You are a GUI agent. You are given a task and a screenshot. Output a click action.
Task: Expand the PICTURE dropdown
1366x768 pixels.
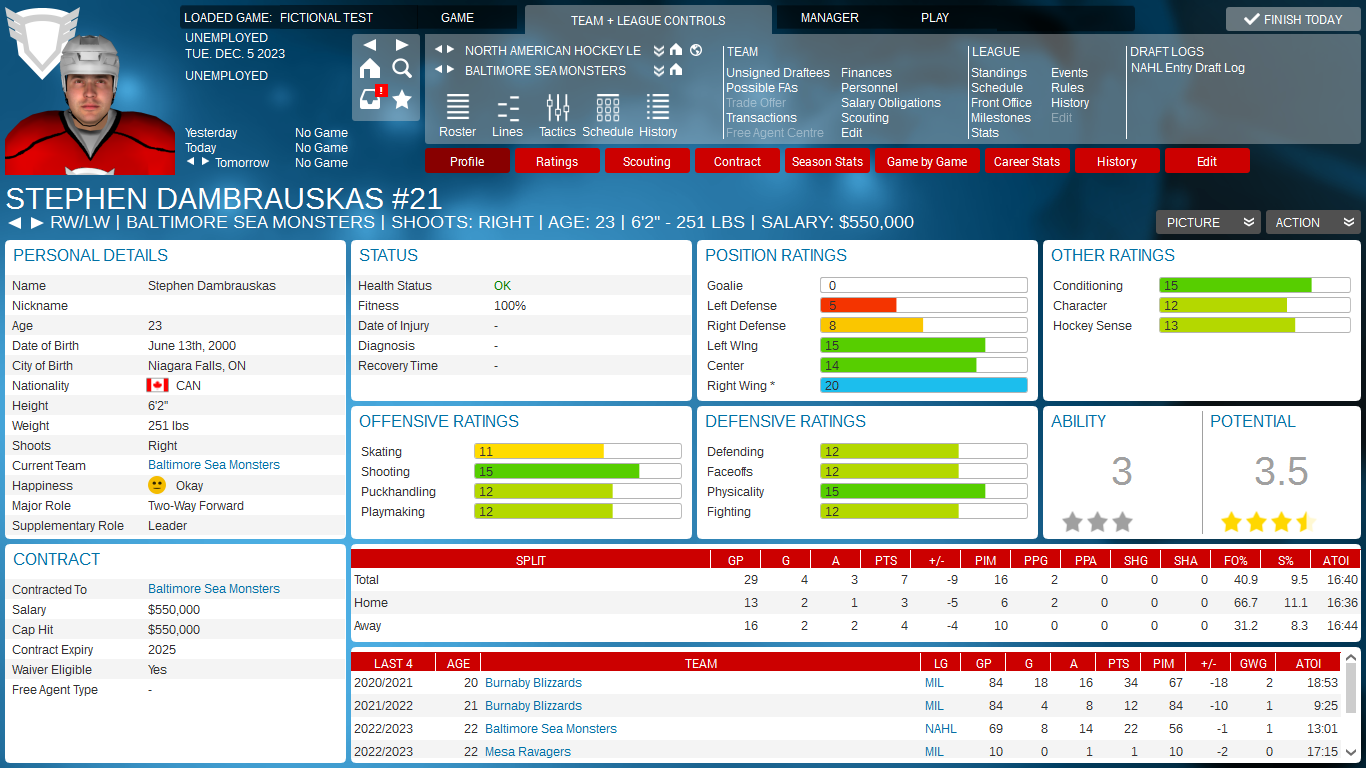click(x=1208, y=222)
